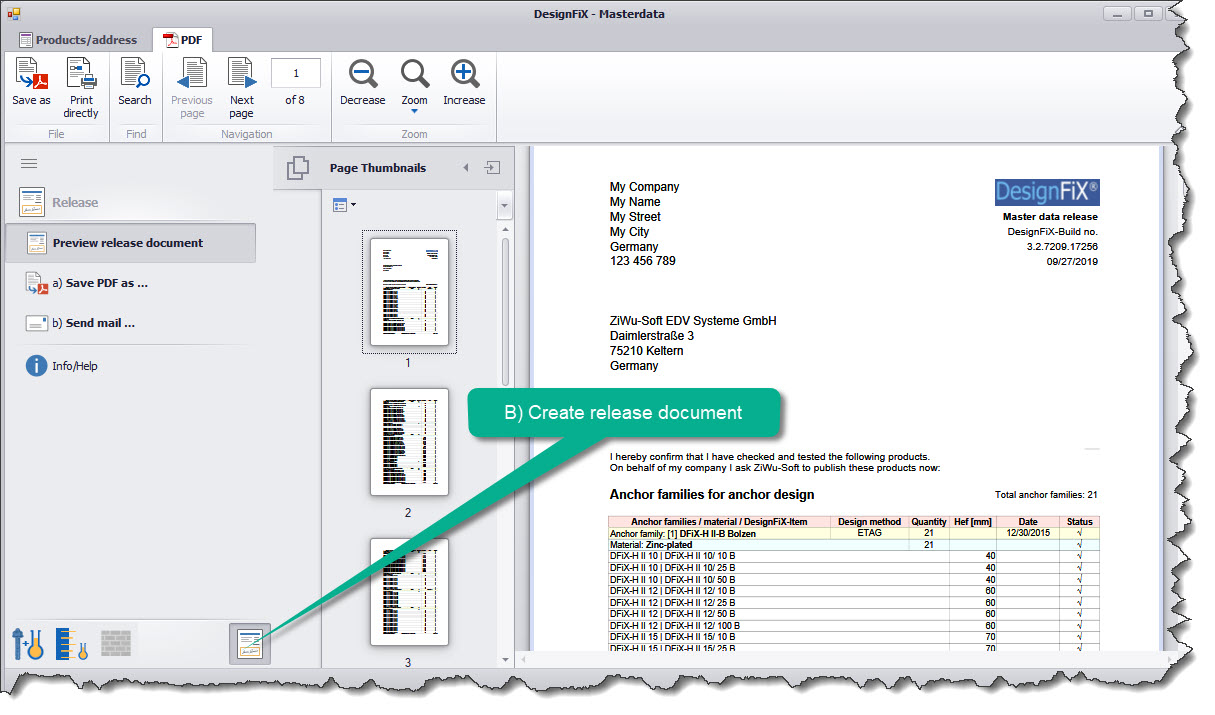Click 'Anchor families for anchor design' heading
1215x715 pixels.
click(x=712, y=494)
